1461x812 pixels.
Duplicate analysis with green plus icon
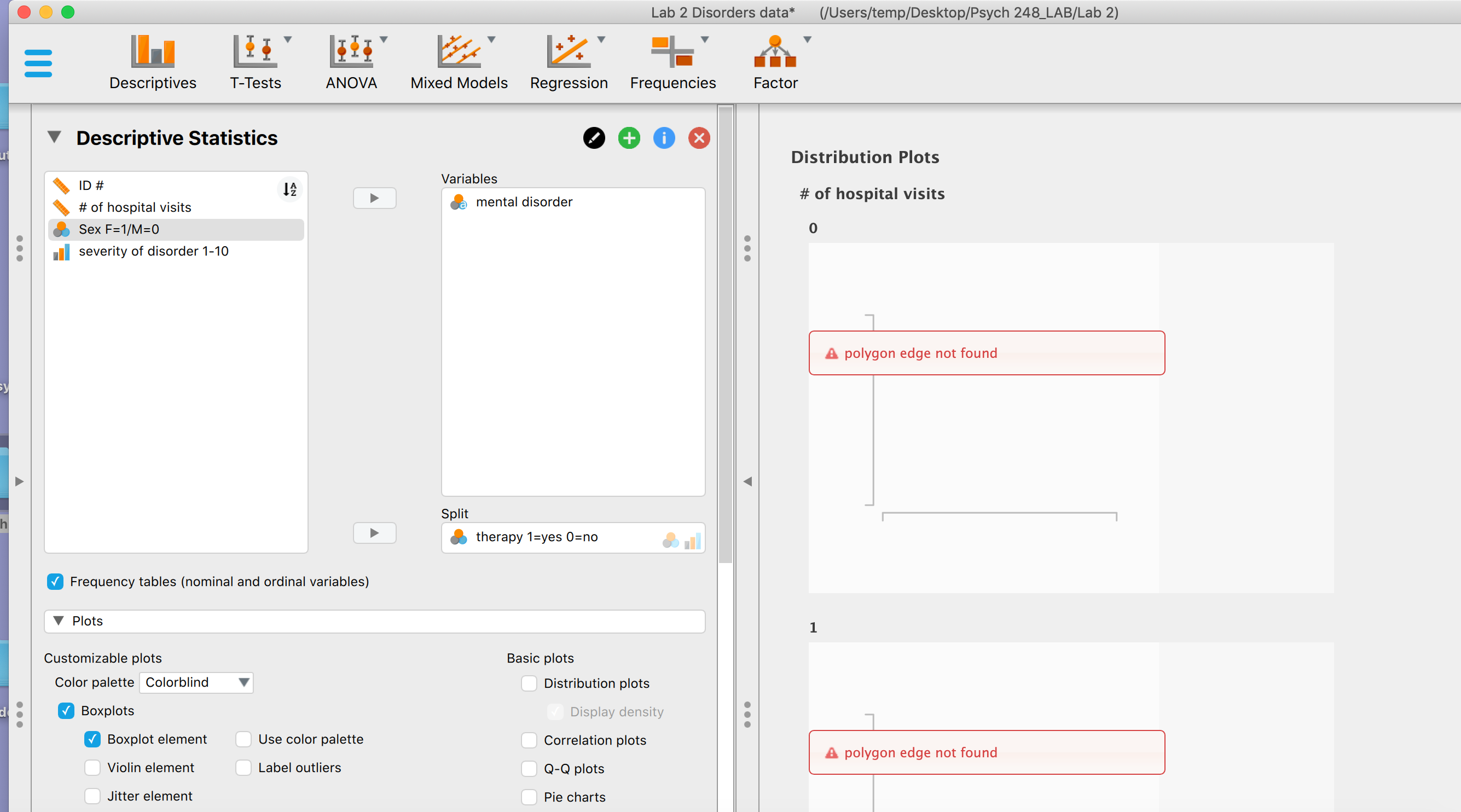coord(629,138)
